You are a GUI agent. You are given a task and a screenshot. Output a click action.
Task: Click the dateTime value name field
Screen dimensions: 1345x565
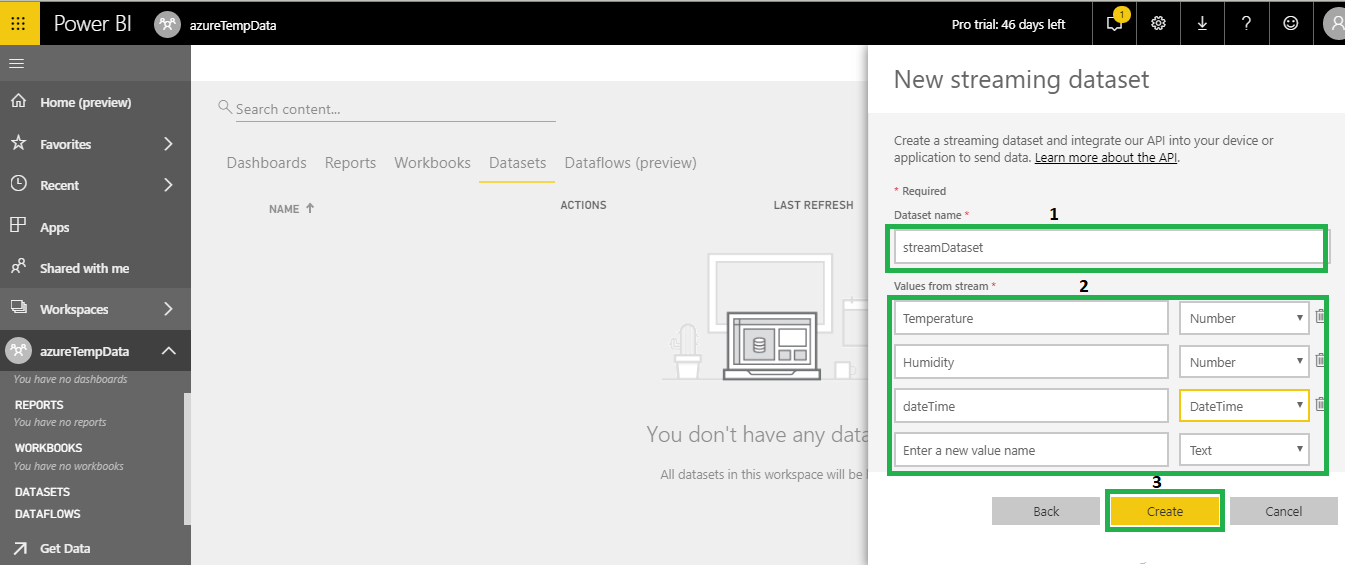(1031, 406)
